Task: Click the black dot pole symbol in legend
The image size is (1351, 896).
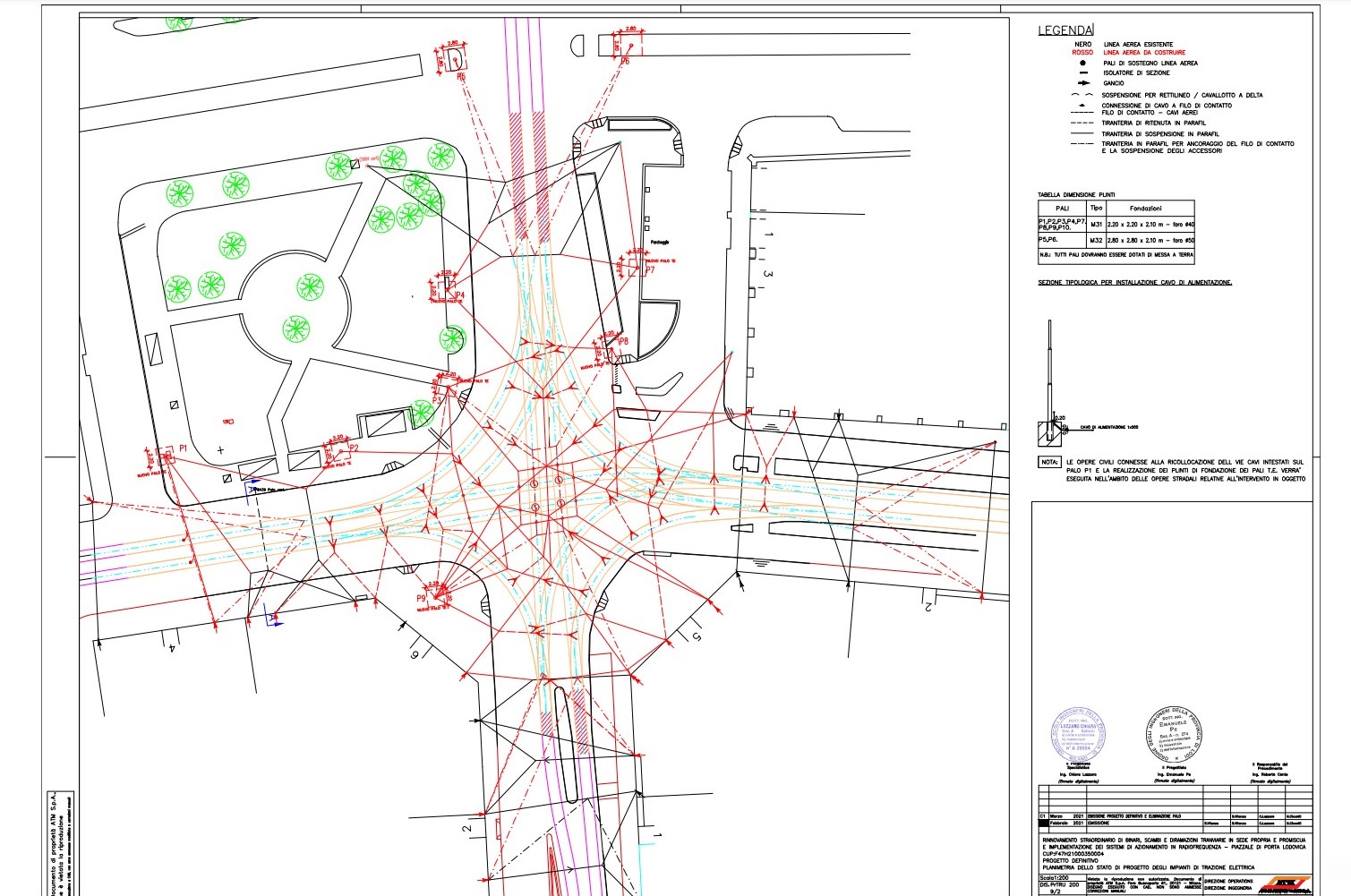Action: coord(1083,64)
